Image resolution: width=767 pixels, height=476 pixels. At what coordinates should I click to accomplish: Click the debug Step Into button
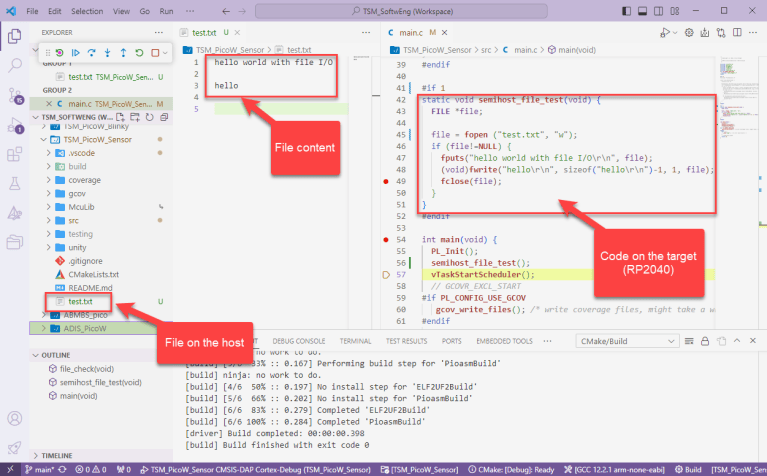[107, 53]
